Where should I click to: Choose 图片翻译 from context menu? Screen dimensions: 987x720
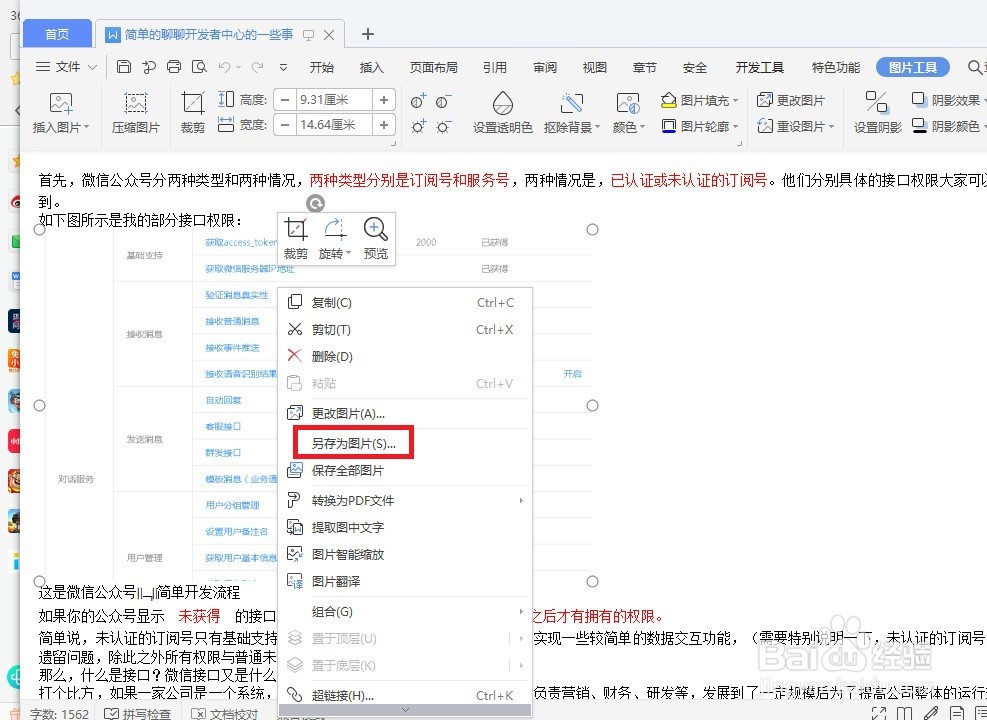(x=405, y=582)
